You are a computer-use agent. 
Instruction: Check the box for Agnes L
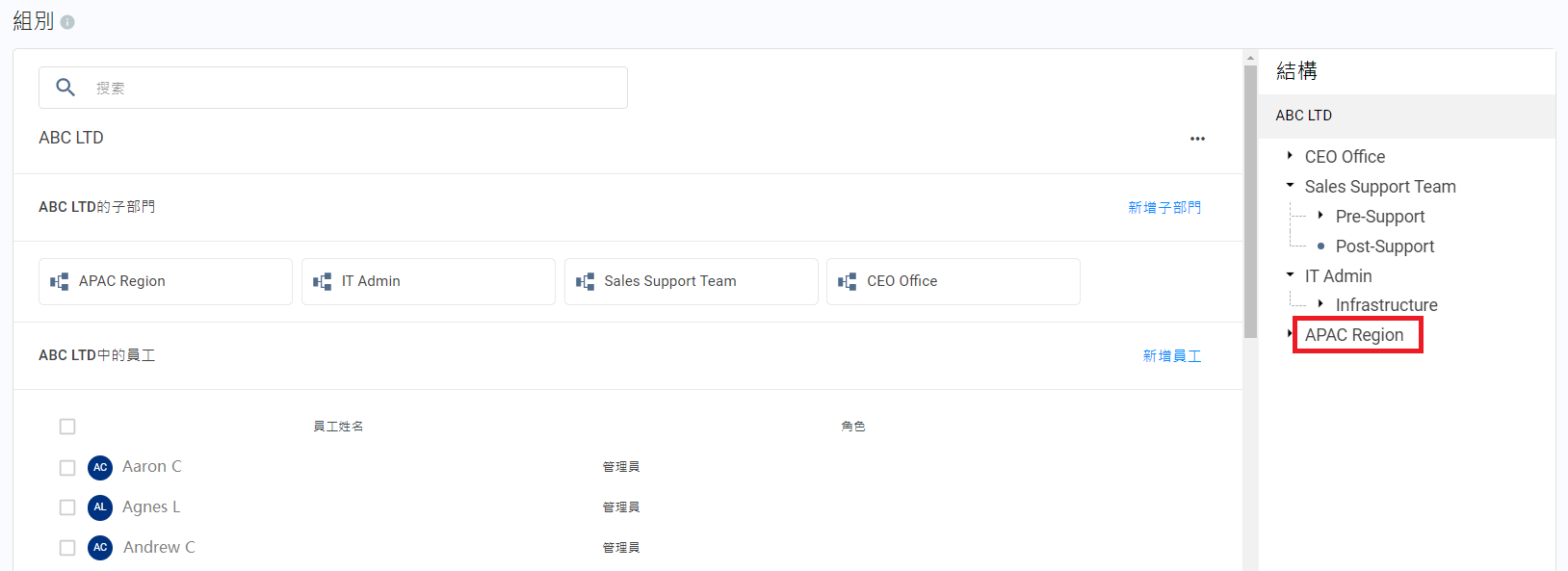(67, 506)
